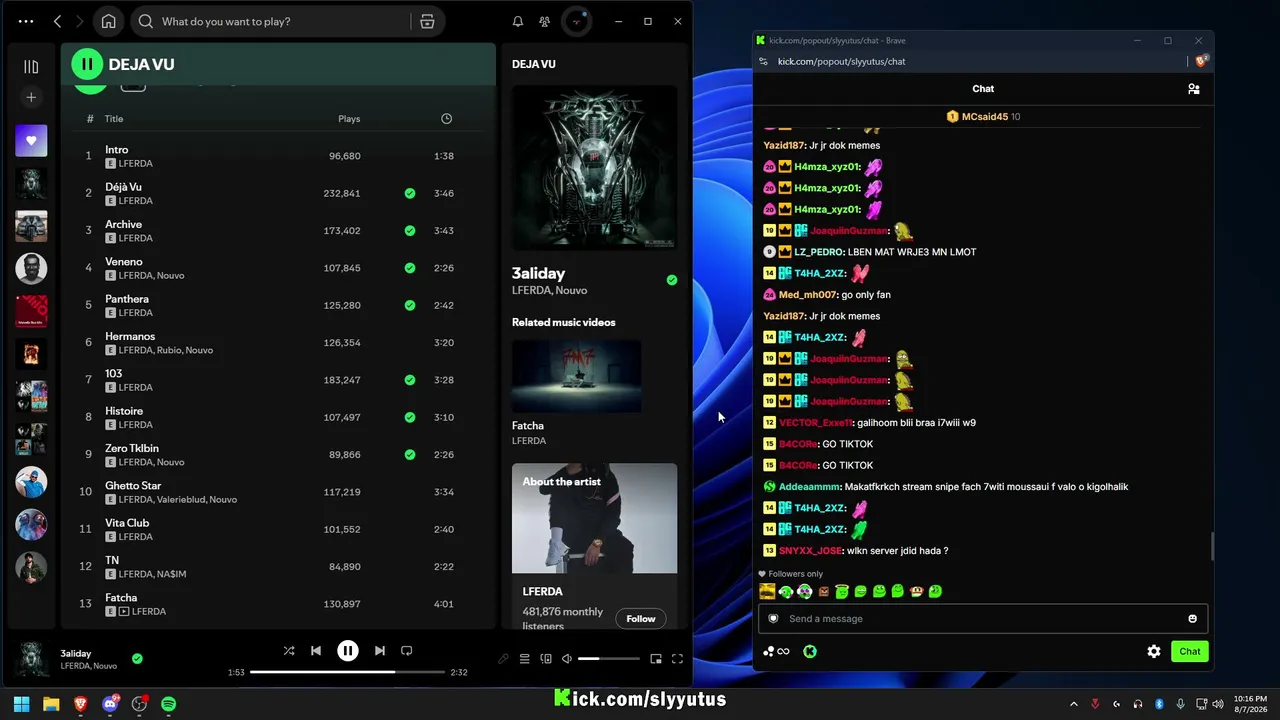Expand Your Library in Spotify sidebar
The width and height of the screenshot is (1280, 720).
pos(31,67)
